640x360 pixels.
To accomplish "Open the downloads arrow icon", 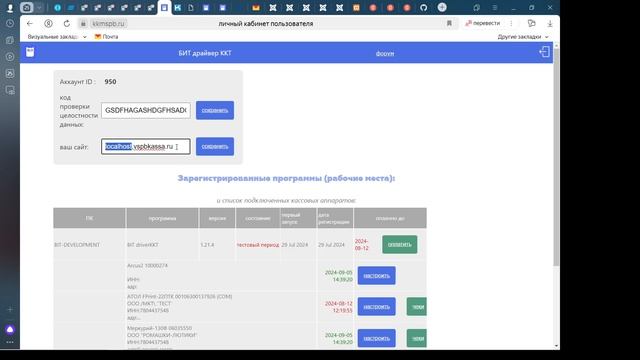I will click(x=550, y=24).
